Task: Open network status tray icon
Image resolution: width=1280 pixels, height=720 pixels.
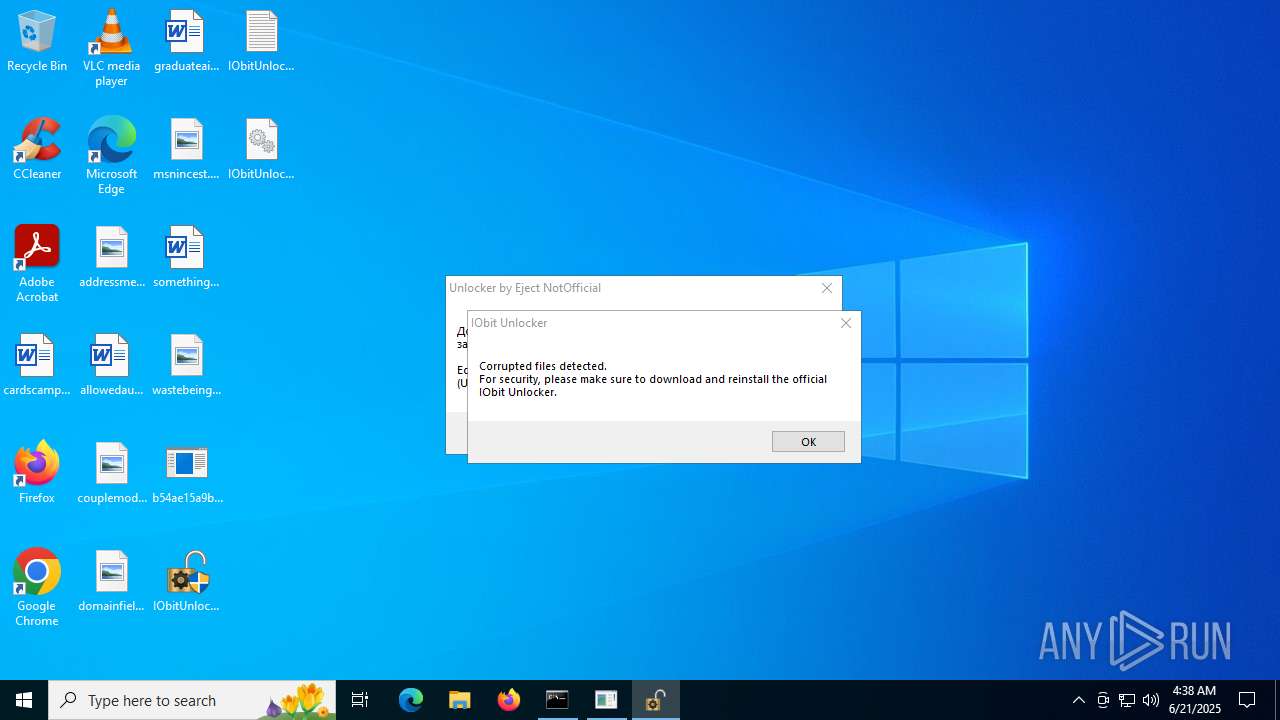Action: click(1127, 700)
